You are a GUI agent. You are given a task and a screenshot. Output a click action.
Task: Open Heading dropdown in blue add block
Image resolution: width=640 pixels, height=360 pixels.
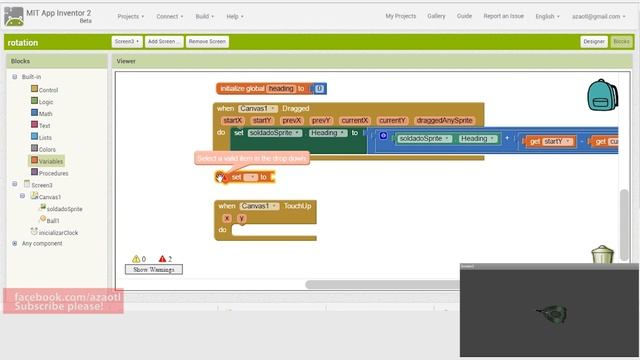pyautogui.click(x=478, y=139)
